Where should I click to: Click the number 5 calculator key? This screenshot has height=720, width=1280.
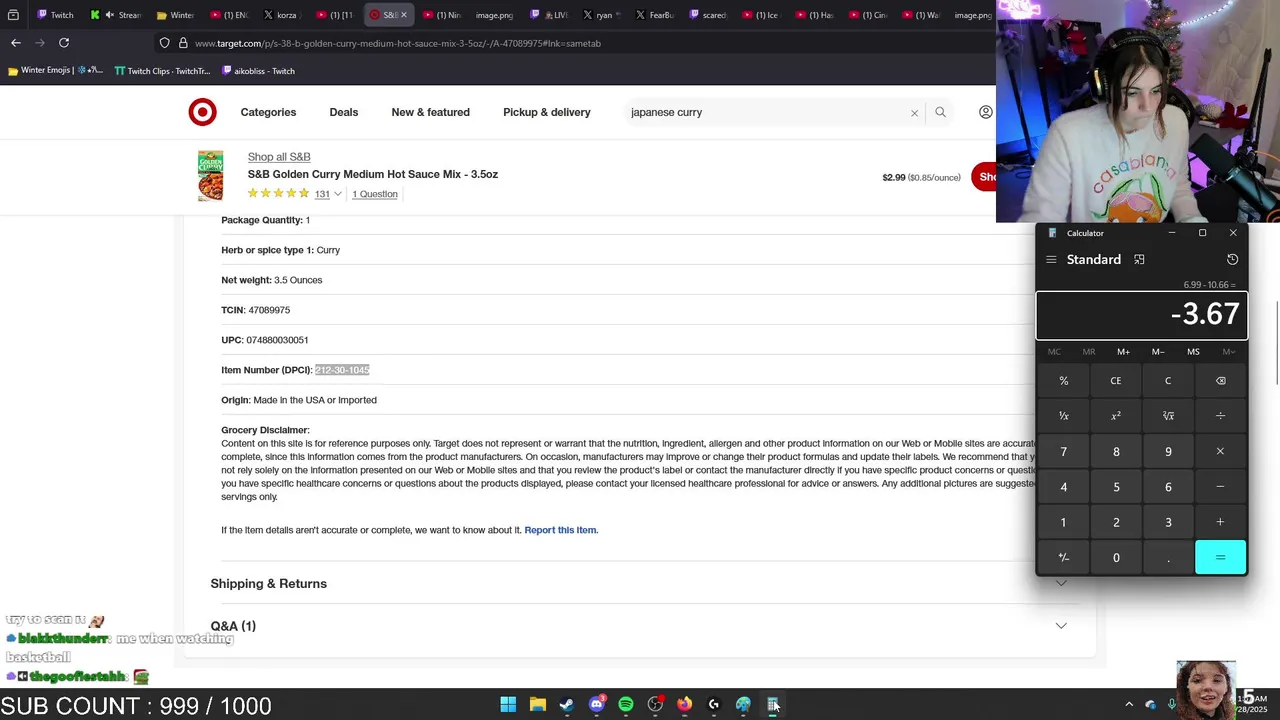tap(1116, 487)
